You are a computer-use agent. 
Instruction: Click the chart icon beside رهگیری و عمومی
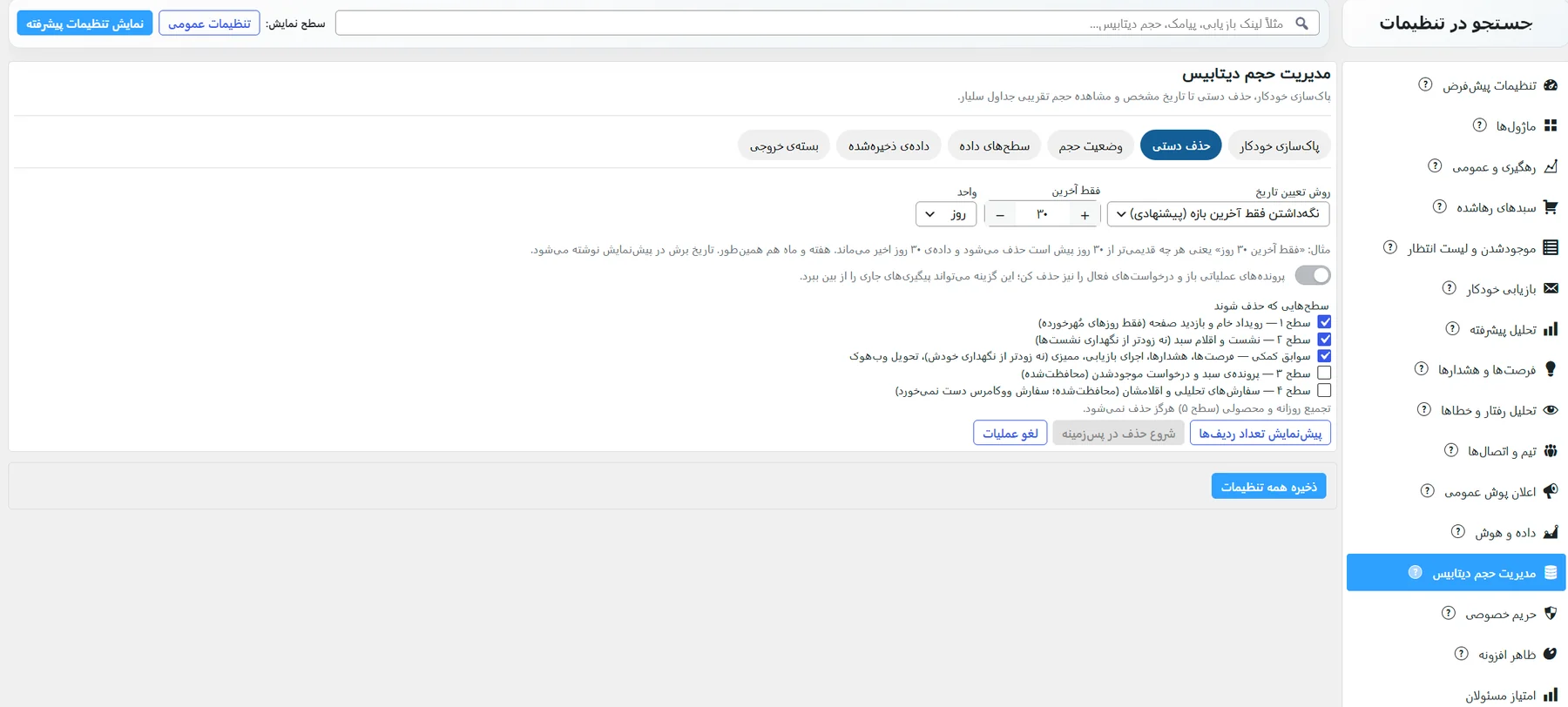point(1551,166)
